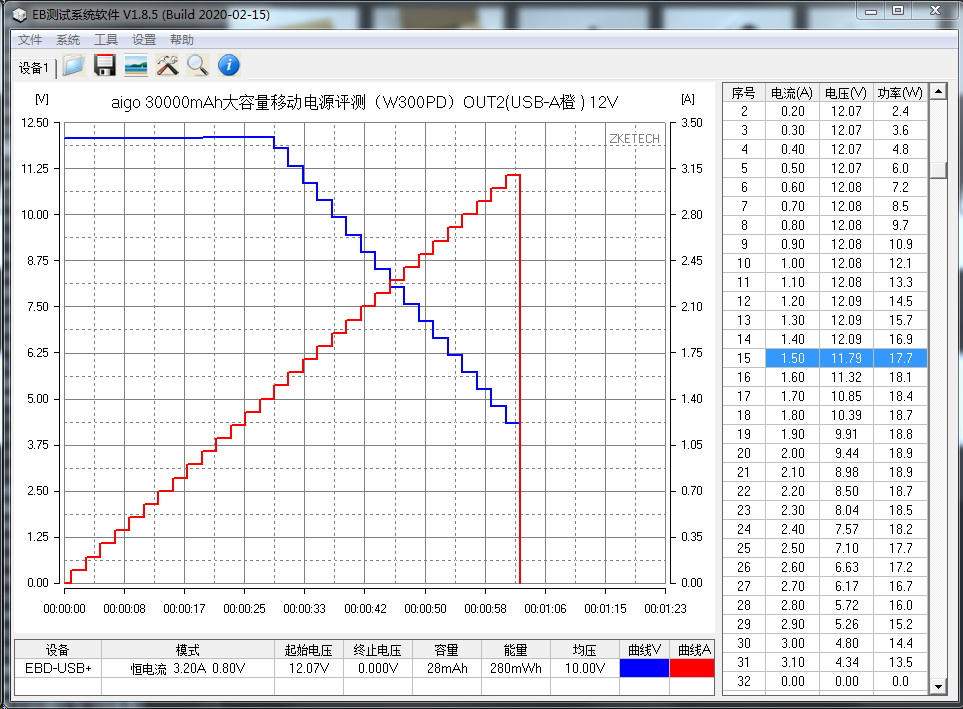Viewport: 963px width, 709px height.
Task: Open file with the folder toolbar icon
Action: 74,65
